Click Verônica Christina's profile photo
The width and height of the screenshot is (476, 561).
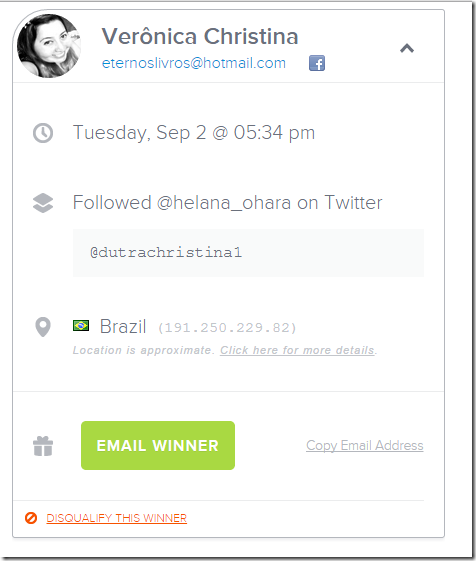click(x=49, y=46)
